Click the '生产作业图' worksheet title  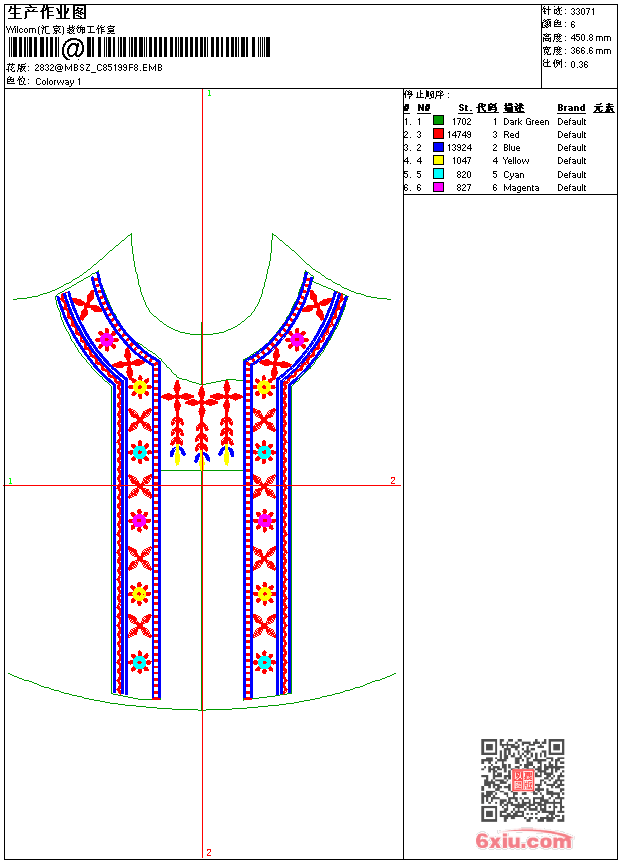(x=47, y=13)
